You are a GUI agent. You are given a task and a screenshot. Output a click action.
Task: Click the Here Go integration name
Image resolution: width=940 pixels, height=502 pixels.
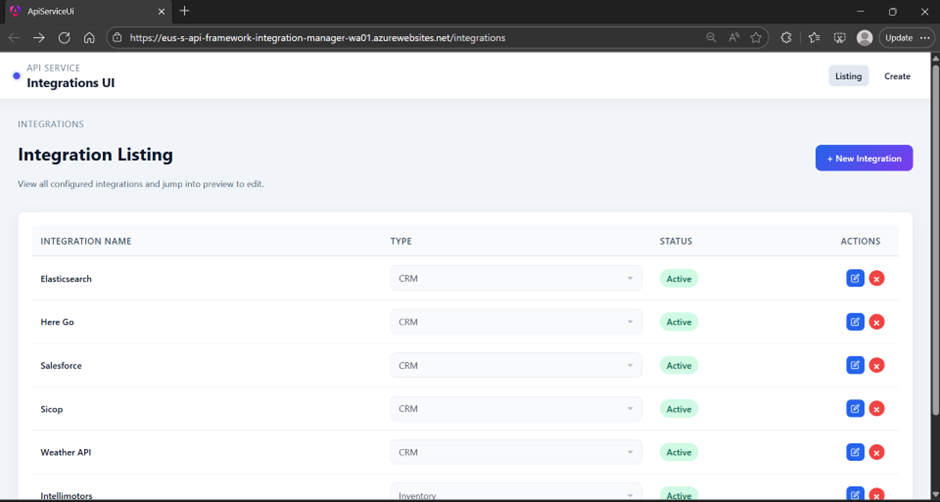coord(58,322)
